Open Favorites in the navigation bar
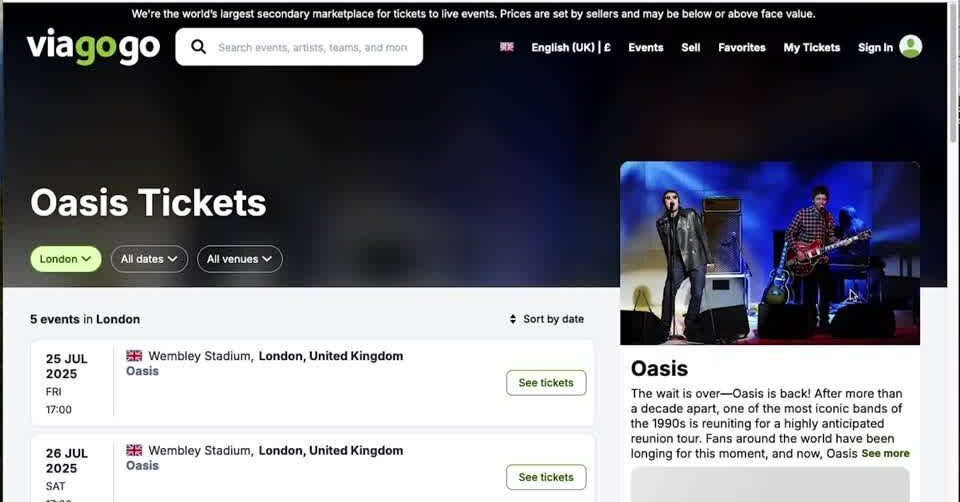The width and height of the screenshot is (960, 502). (742, 47)
